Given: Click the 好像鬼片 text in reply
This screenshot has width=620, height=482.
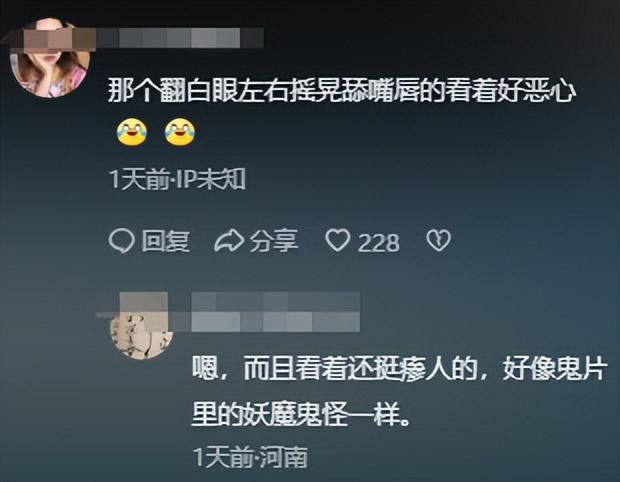Looking at the screenshot, I should [x=555, y=369].
